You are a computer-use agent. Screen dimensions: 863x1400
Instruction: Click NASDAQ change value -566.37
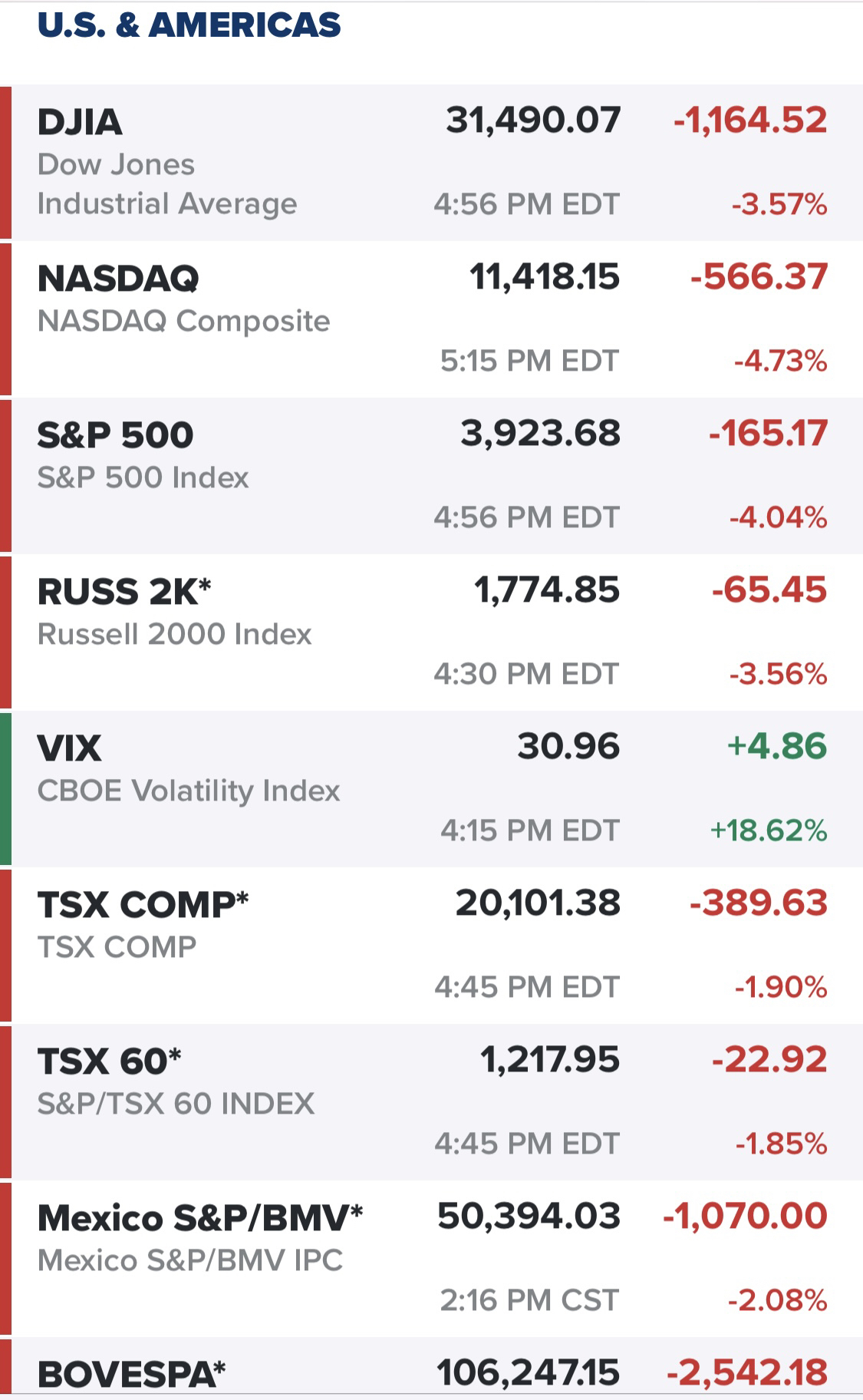tap(759, 276)
